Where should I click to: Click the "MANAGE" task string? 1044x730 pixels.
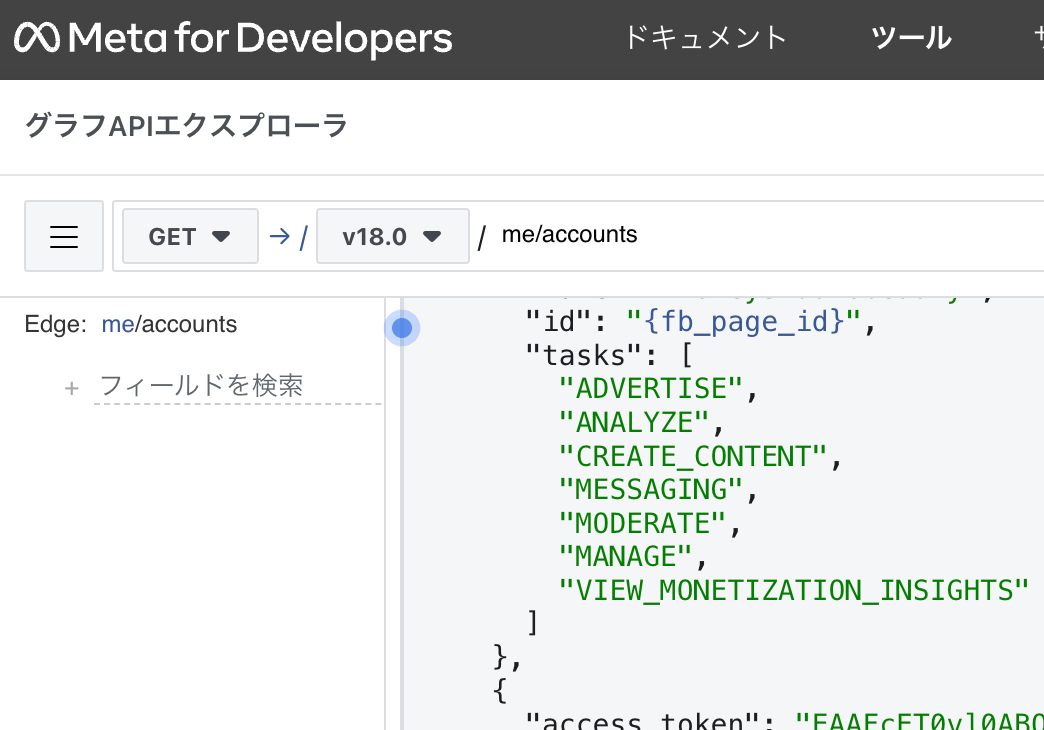point(625,556)
